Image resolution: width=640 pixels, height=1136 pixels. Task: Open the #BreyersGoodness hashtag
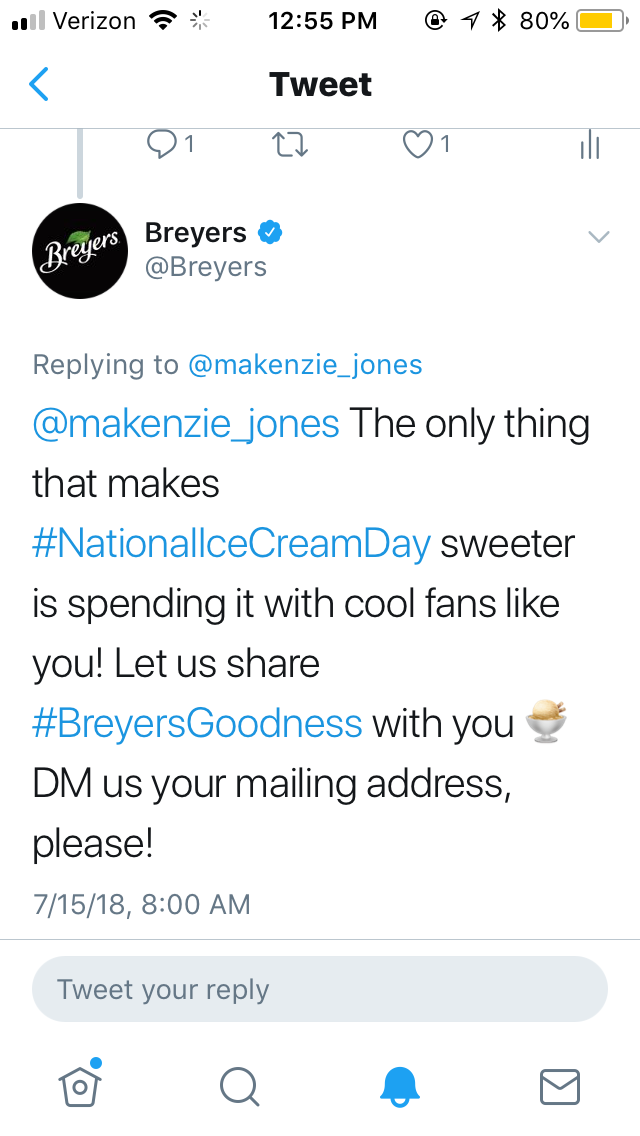click(x=197, y=723)
